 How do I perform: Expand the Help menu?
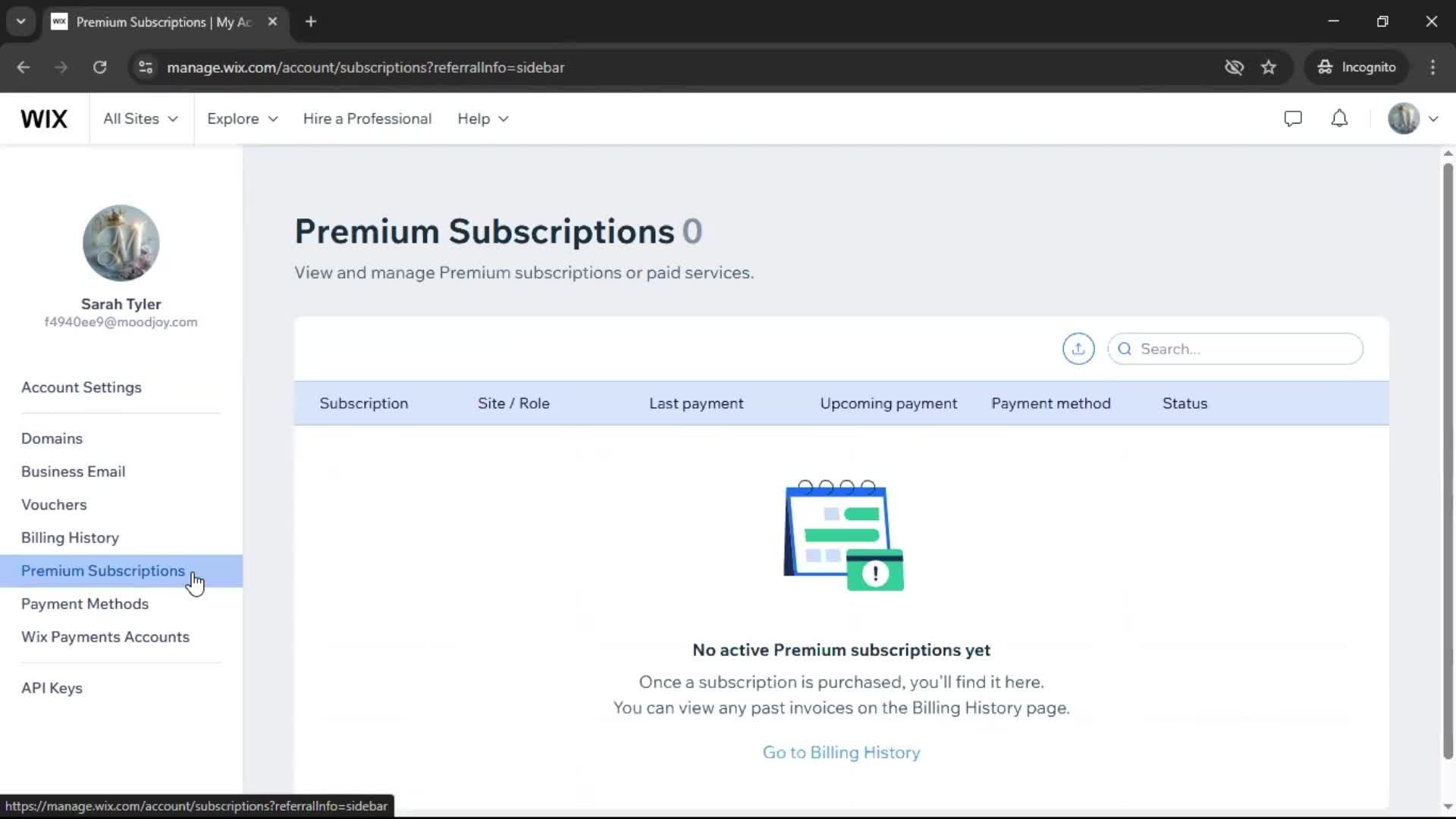coord(483,119)
